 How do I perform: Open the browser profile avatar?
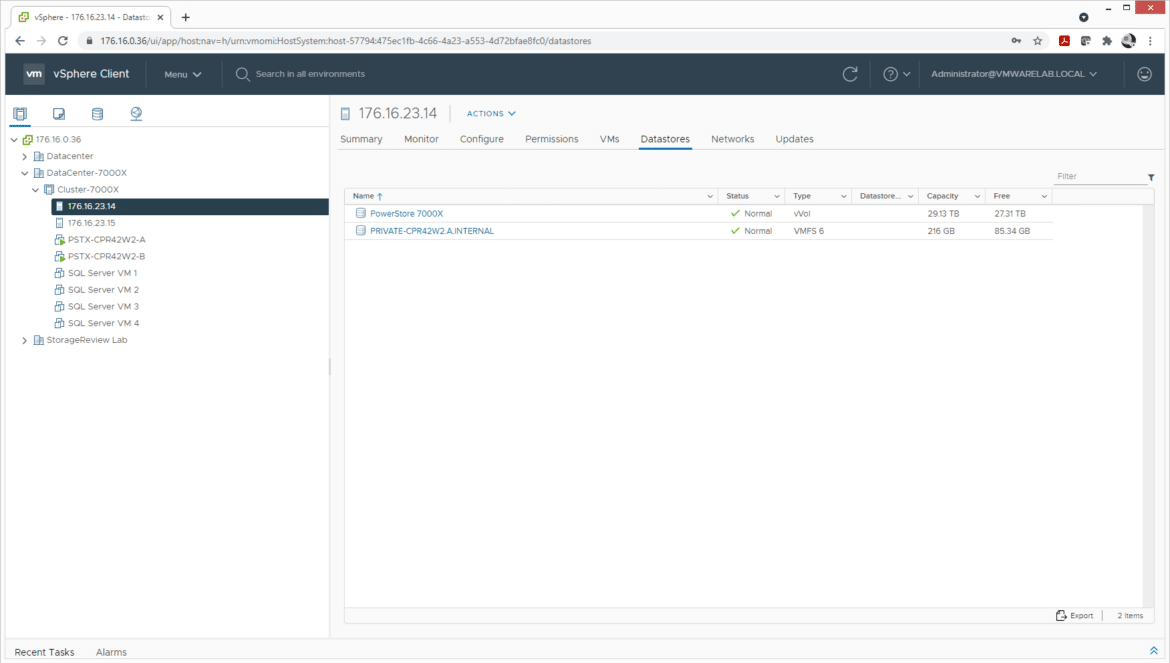(x=1128, y=41)
